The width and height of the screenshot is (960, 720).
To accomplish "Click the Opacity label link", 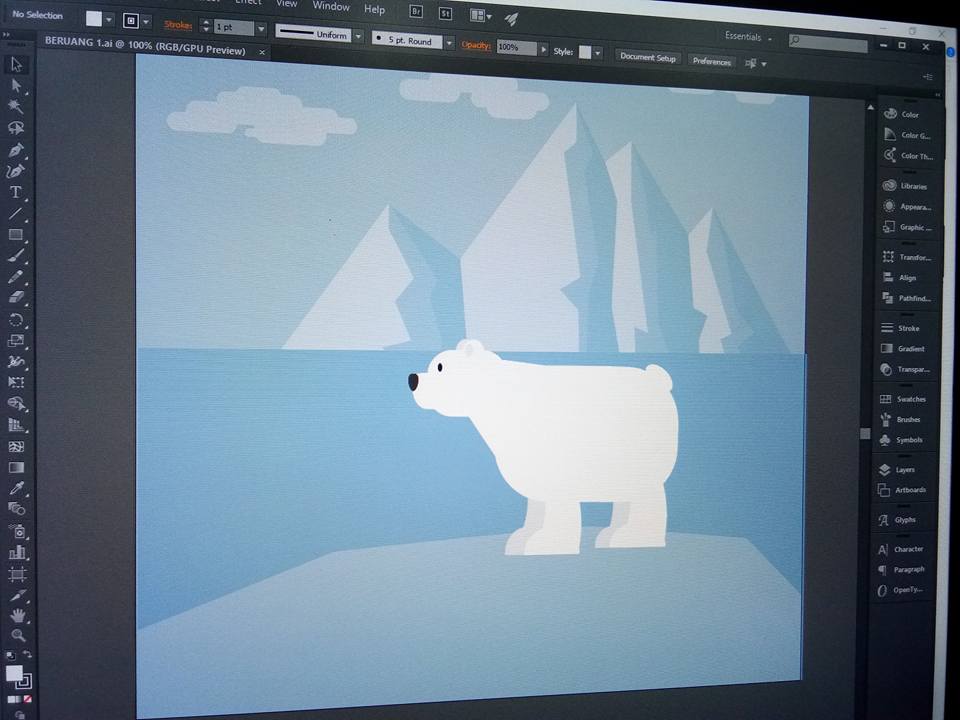I will 476,45.
